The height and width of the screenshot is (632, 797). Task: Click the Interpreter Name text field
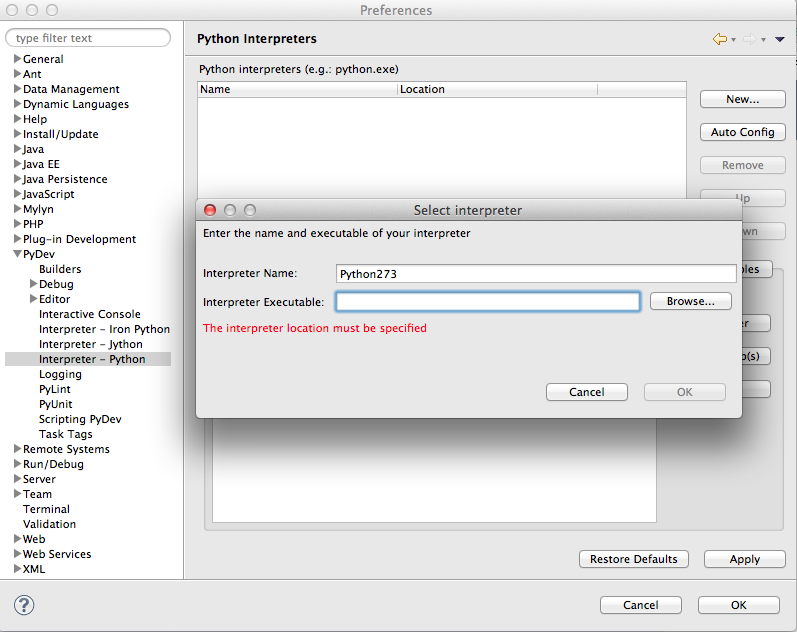point(536,273)
